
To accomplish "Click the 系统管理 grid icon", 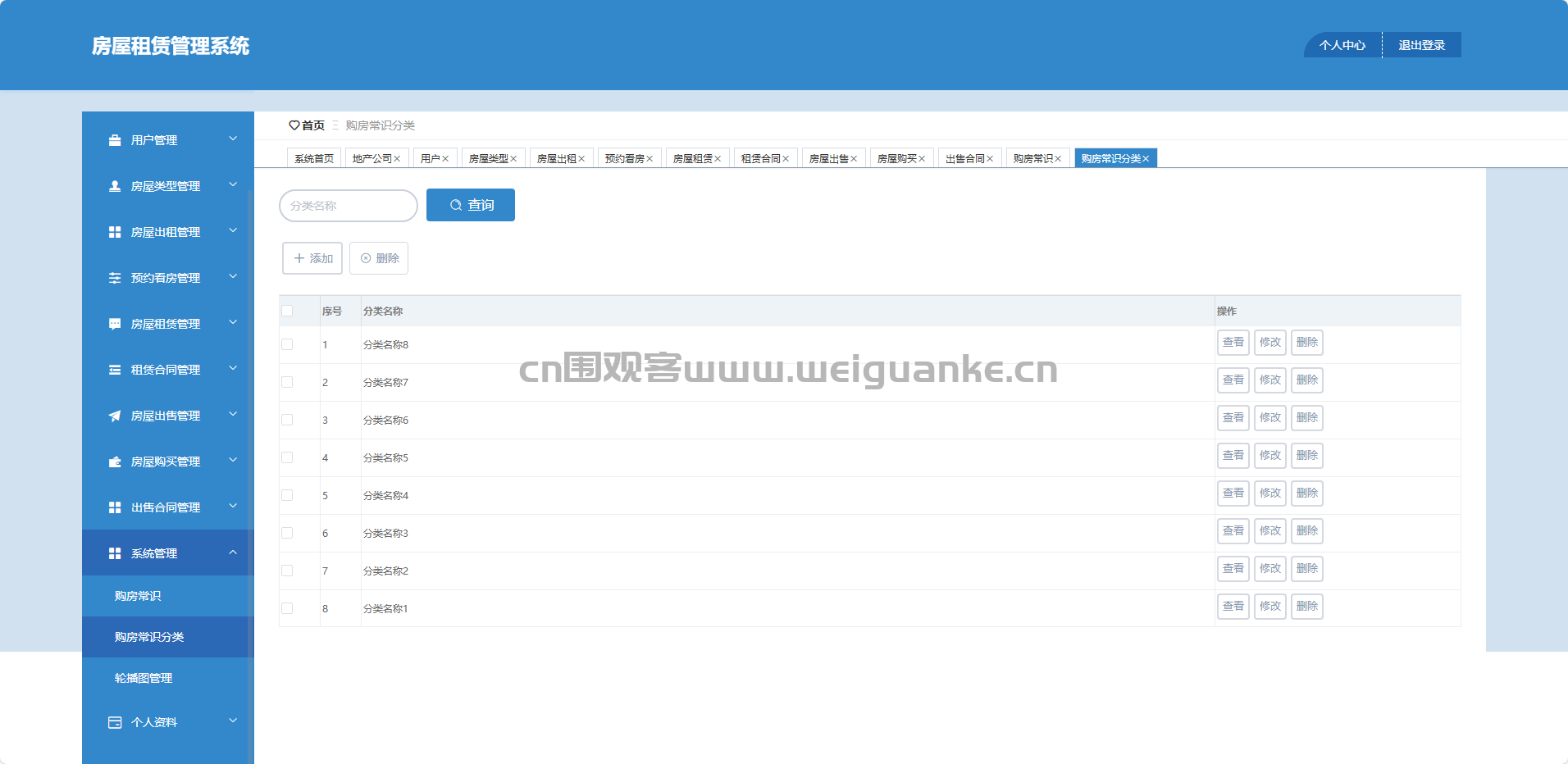I will [x=115, y=553].
